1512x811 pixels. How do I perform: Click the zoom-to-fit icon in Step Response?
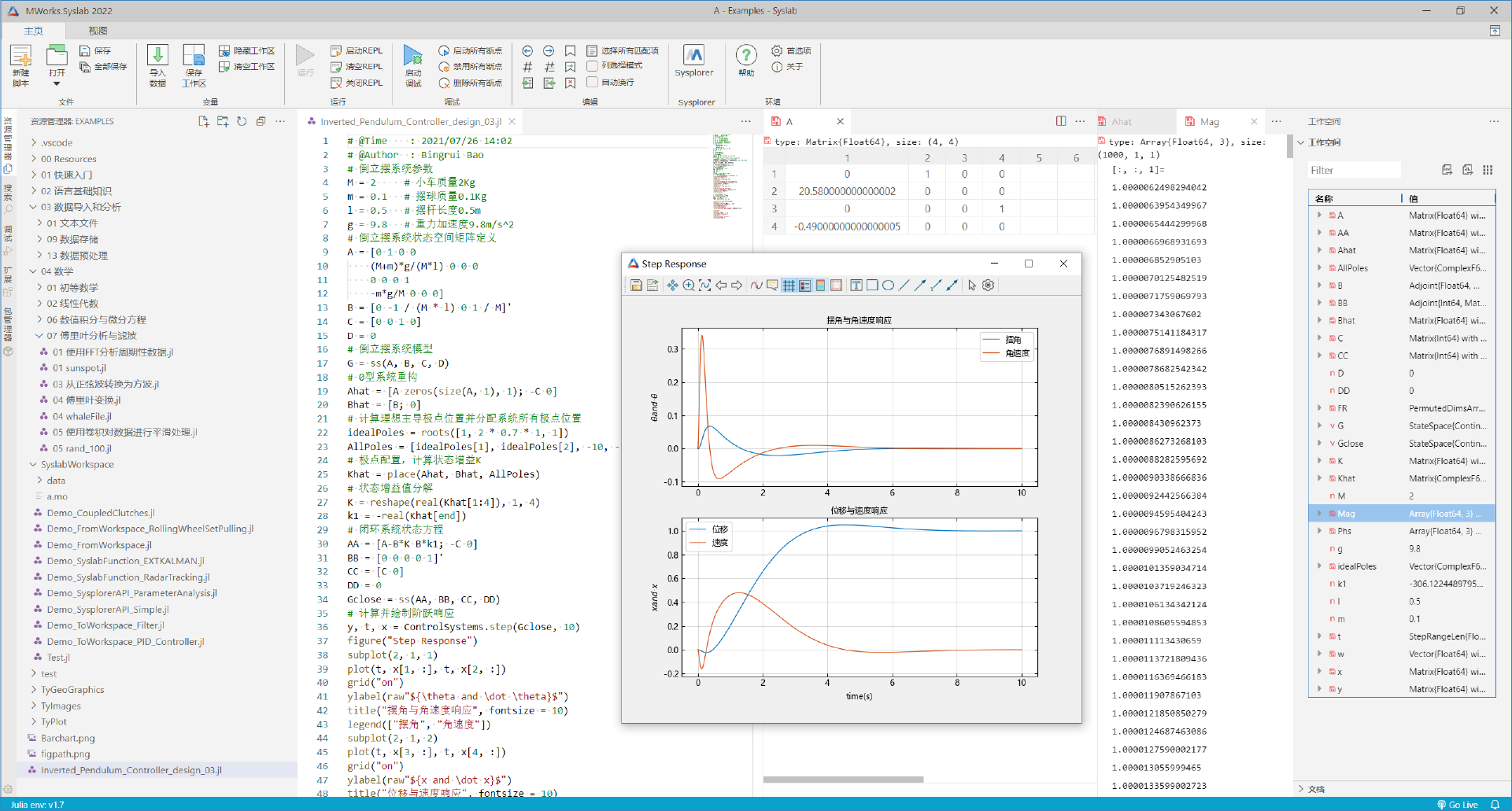coord(704,286)
